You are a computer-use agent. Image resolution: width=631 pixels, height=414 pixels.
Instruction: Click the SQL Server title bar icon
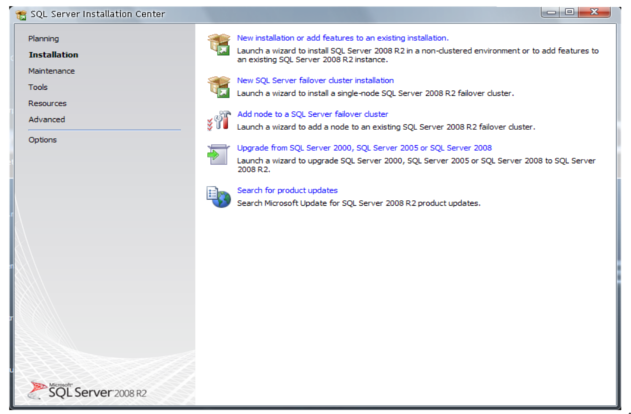(21, 15)
